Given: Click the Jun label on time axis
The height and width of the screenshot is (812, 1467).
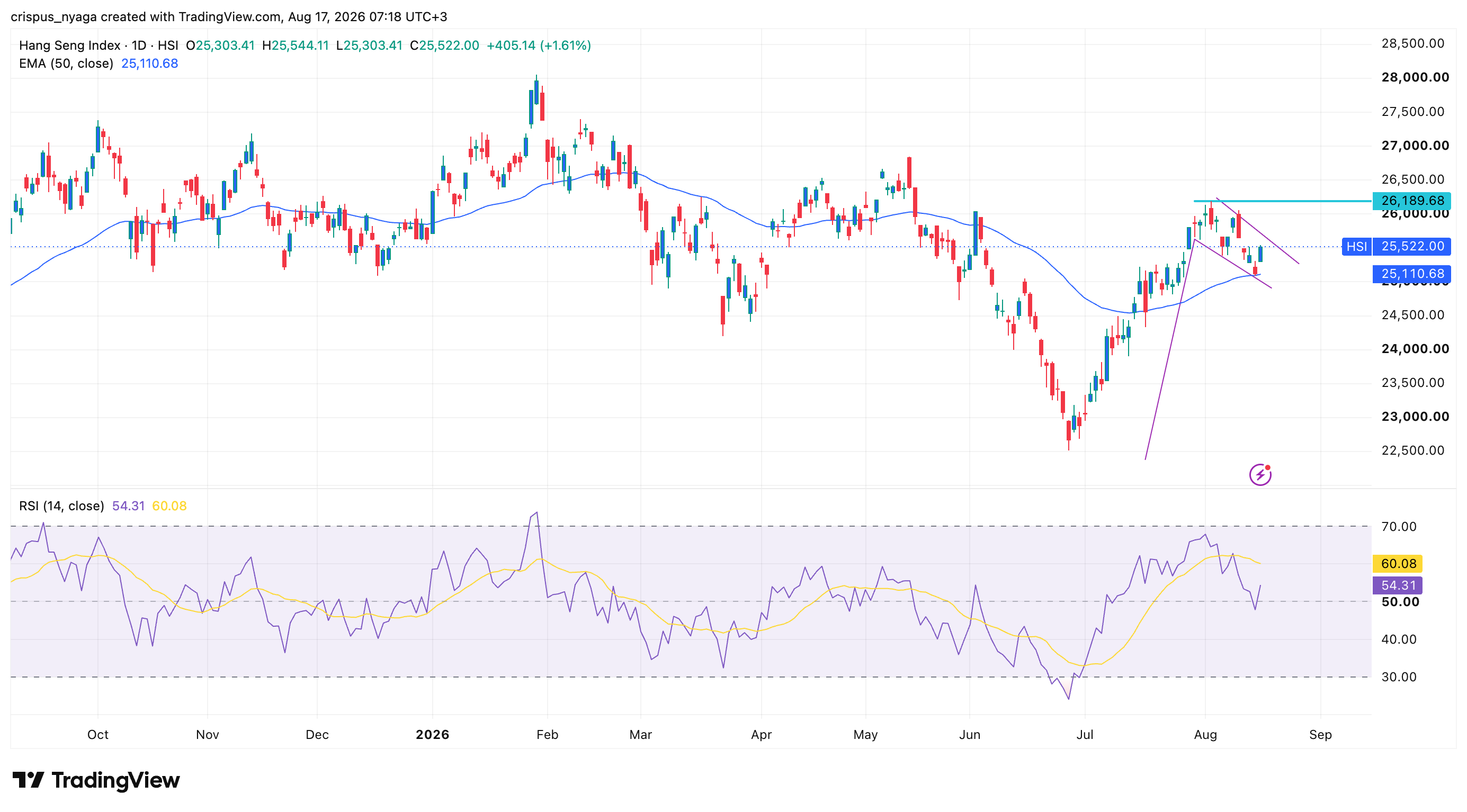Looking at the screenshot, I should [970, 734].
